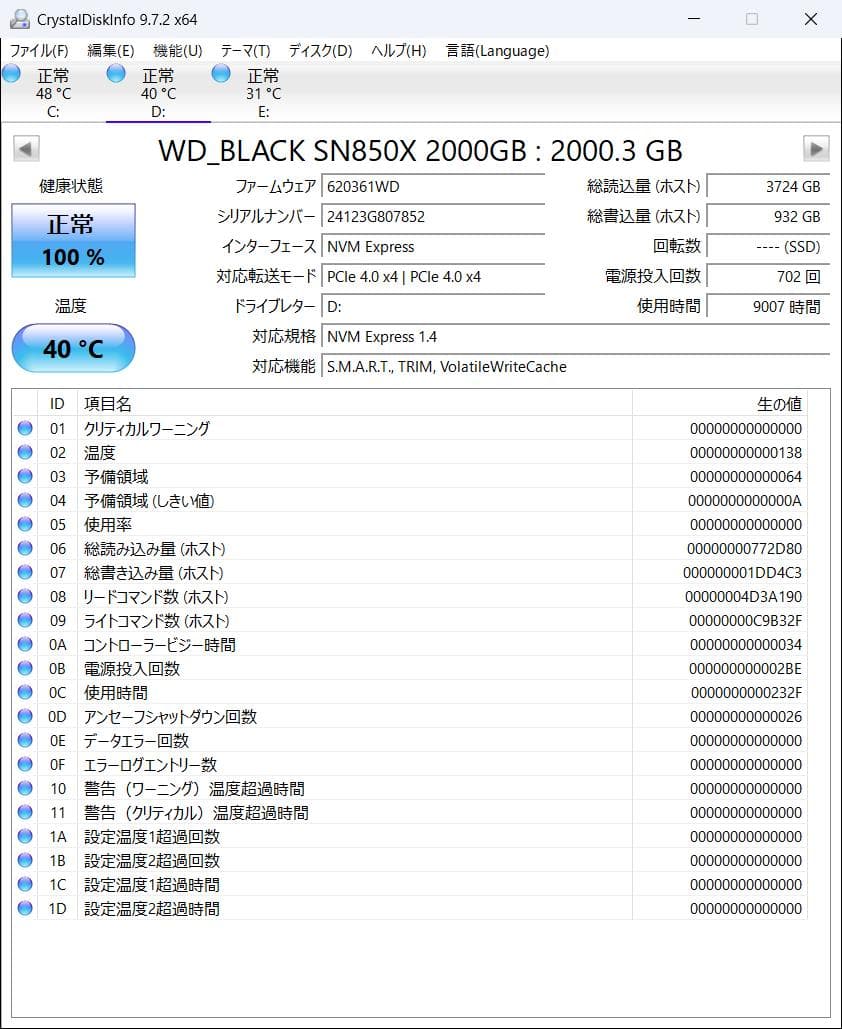The width and height of the screenshot is (842, 1029).
Task: Click the 健康状態 label
Action: point(71,186)
